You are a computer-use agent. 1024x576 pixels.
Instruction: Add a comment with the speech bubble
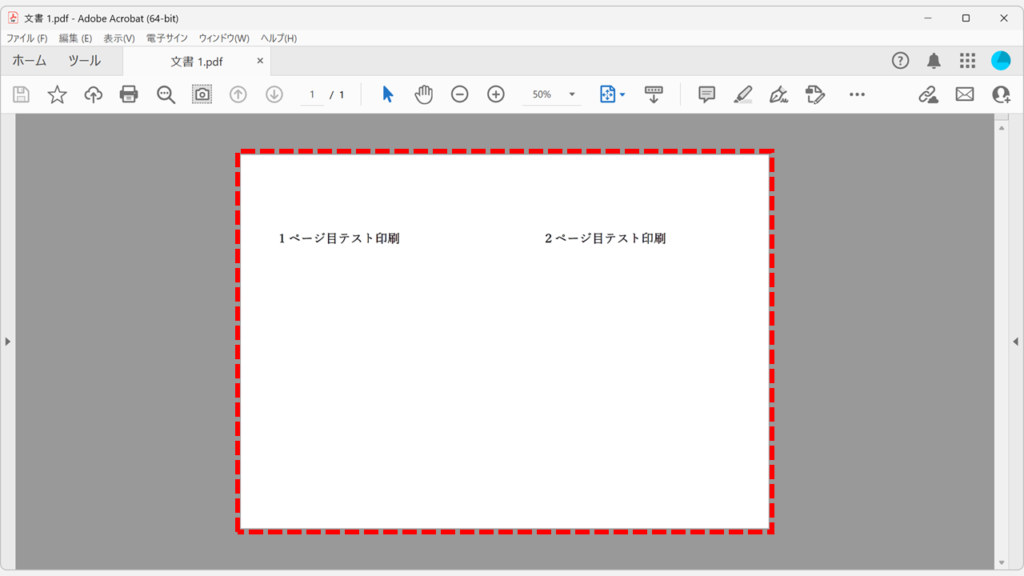click(707, 95)
